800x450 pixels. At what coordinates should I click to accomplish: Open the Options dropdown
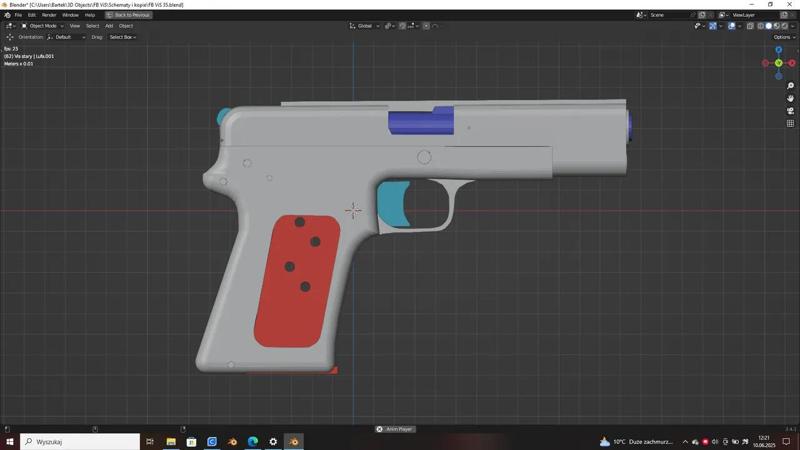pyautogui.click(x=784, y=37)
